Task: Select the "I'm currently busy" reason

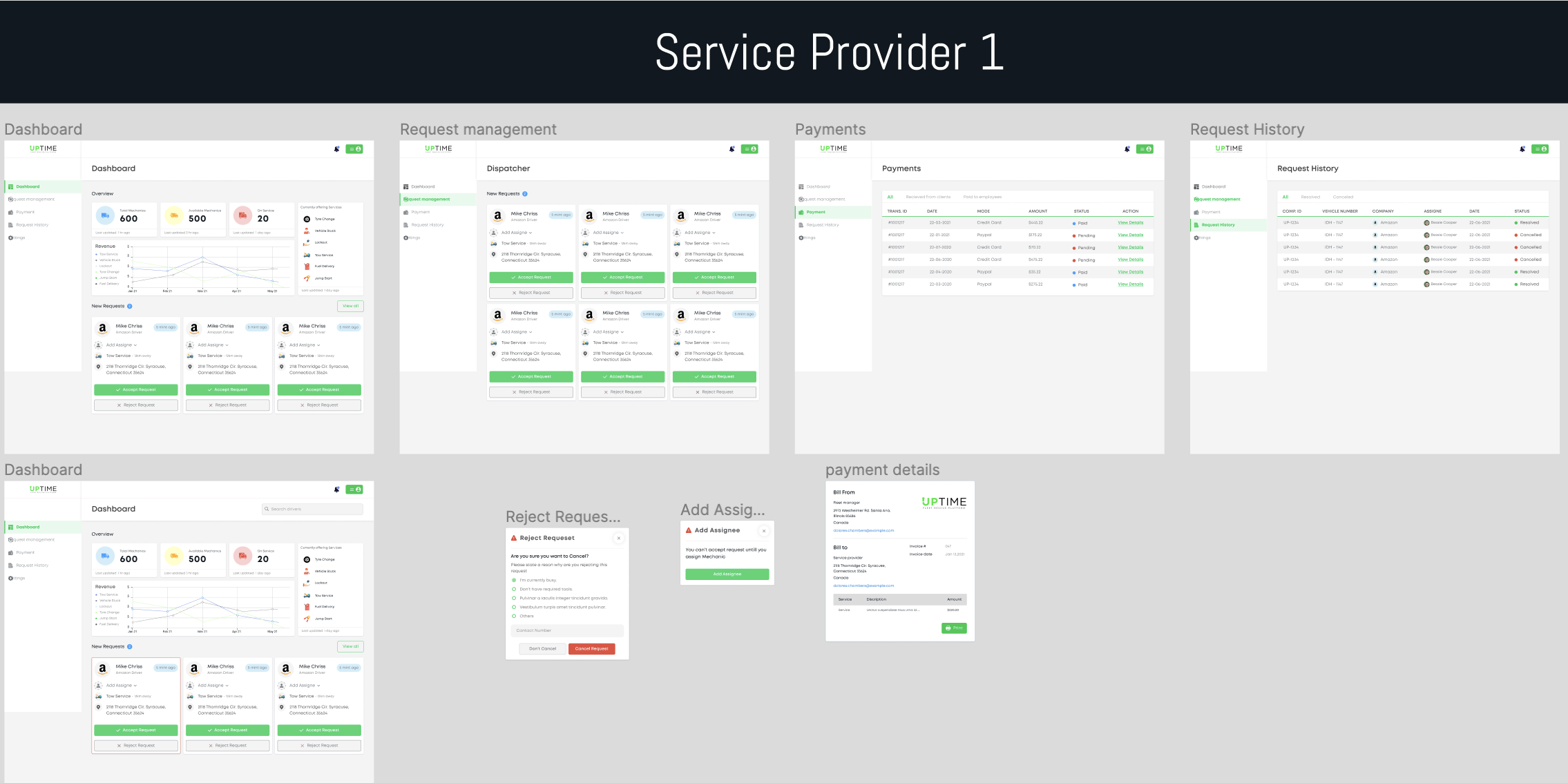Action: (x=514, y=580)
